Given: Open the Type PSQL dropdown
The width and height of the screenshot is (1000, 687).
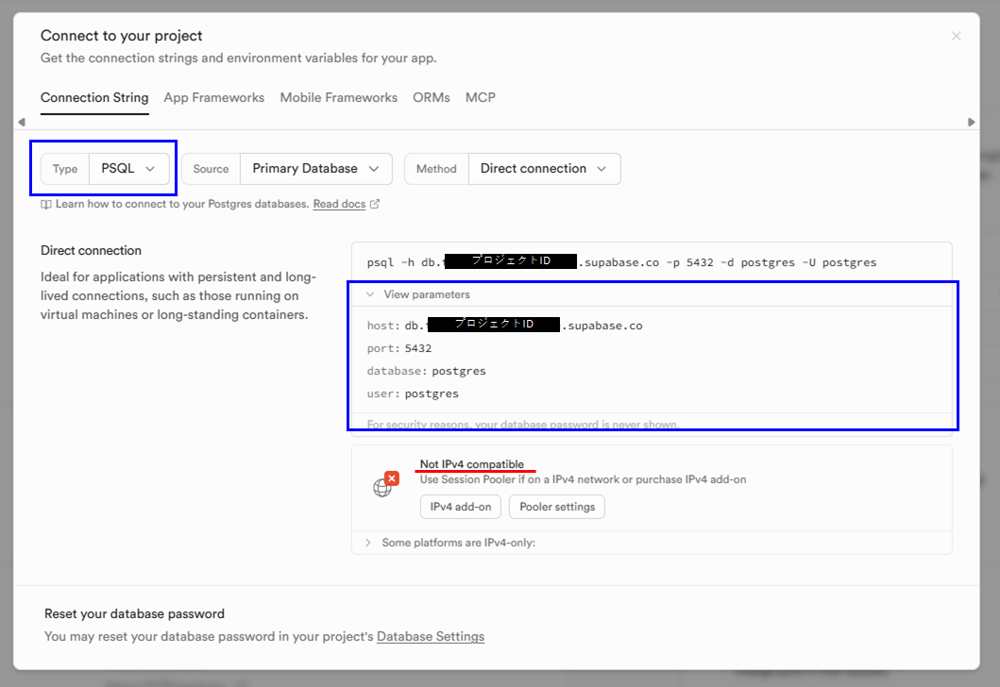Looking at the screenshot, I should 128,169.
